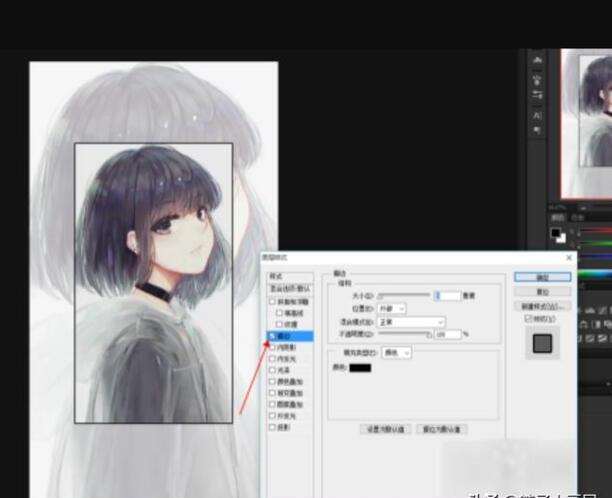Click the 不透明度 opacity slider handle
The image size is (612, 498).
pos(429,335)
